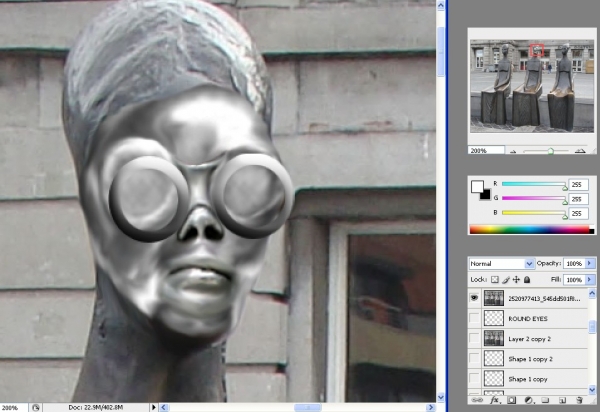Lock all layer attributes
This screenshot has height=412, width=600.
(527, 280)
